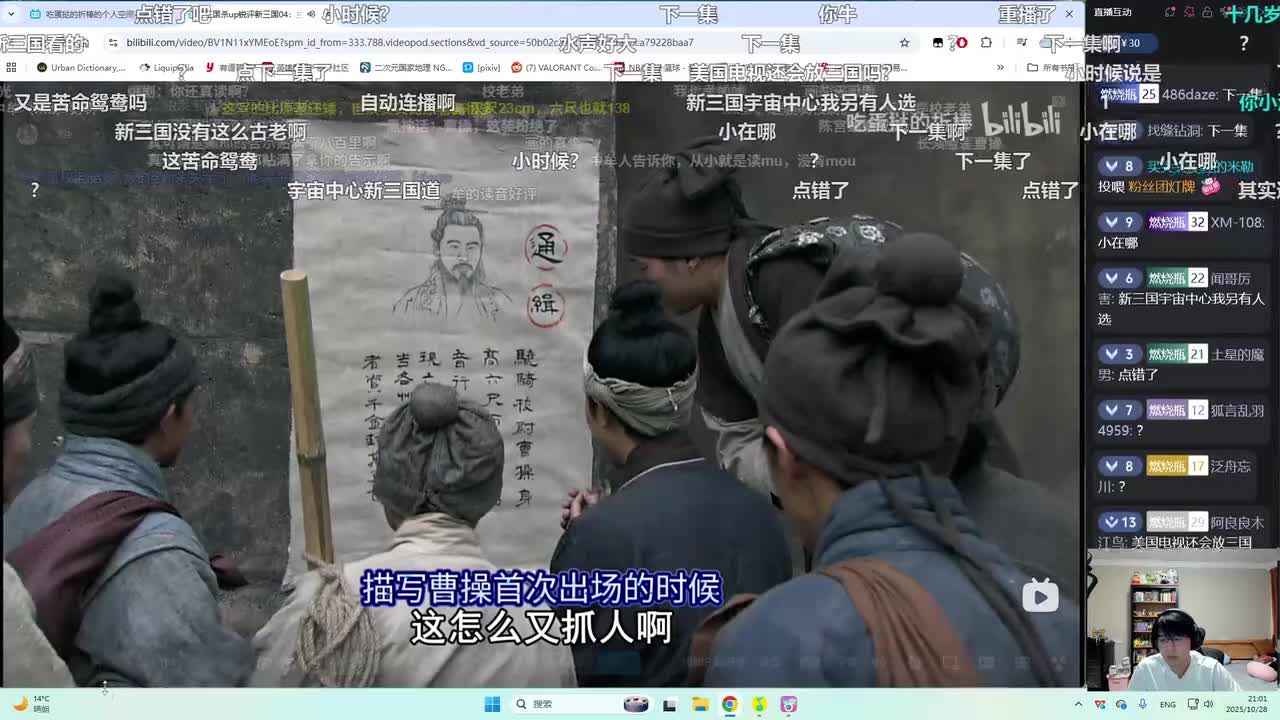
Task: Open the 二次元国家地理 NG... bookmark
Action: tap(405, 68)
